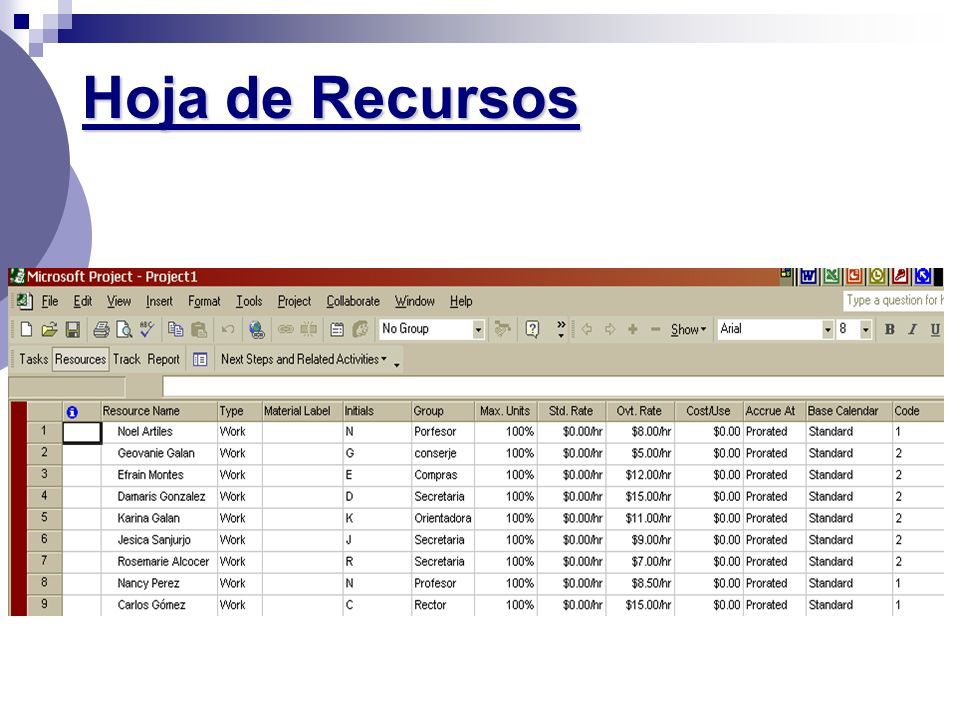The image size is (960, 720).
Task: Open a file with the folder icon
Action: [x=49, y=329]
